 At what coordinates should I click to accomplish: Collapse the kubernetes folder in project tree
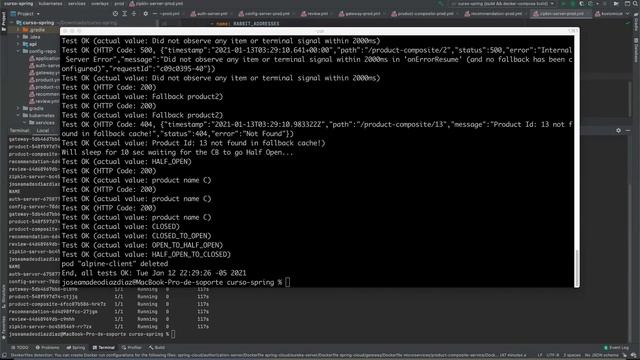(x=18, y=116)
